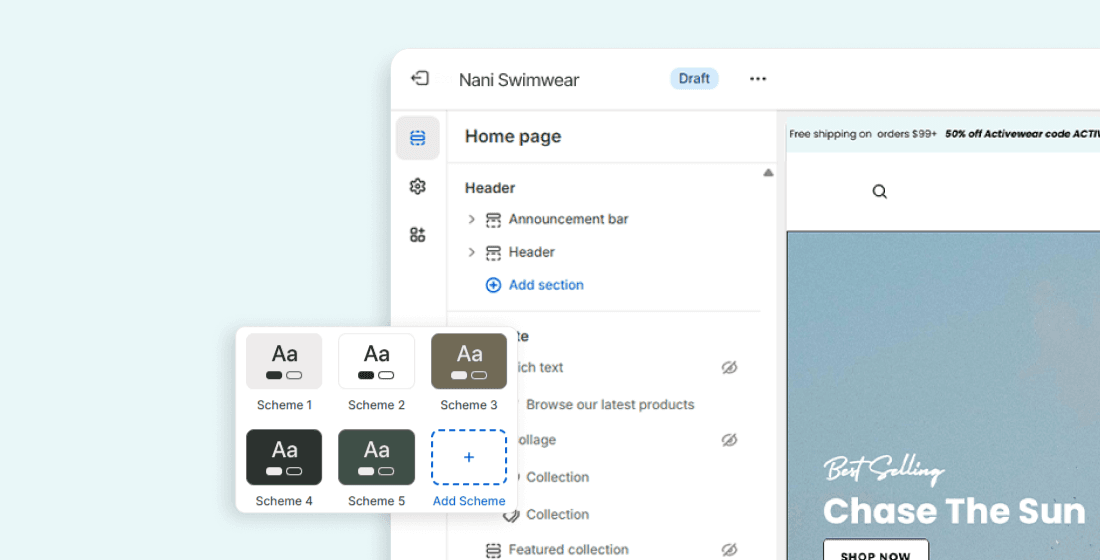
Task: Click the 50% off Activewear code text
Action: (1022, 133)
